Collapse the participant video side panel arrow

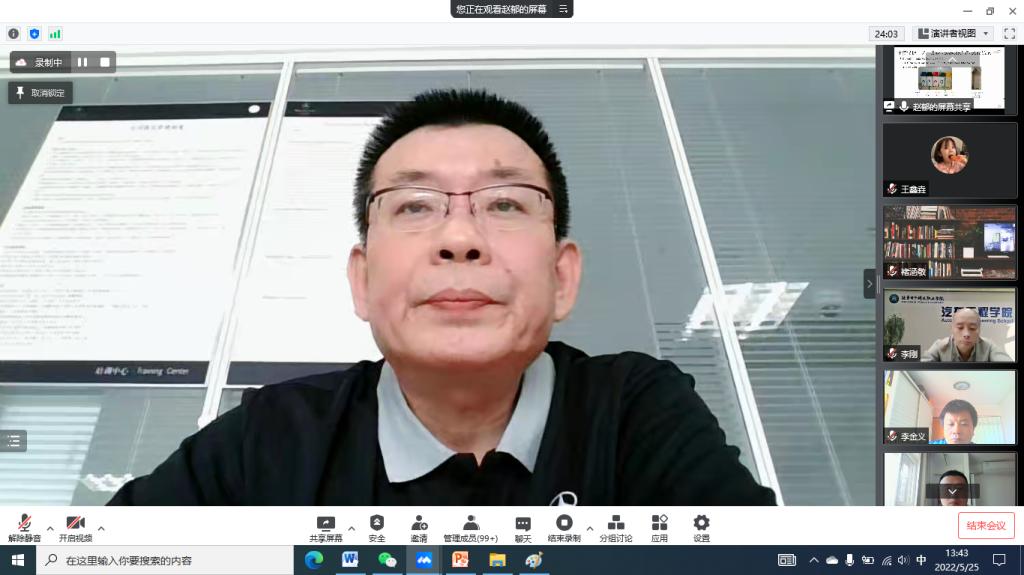(869, 284)
